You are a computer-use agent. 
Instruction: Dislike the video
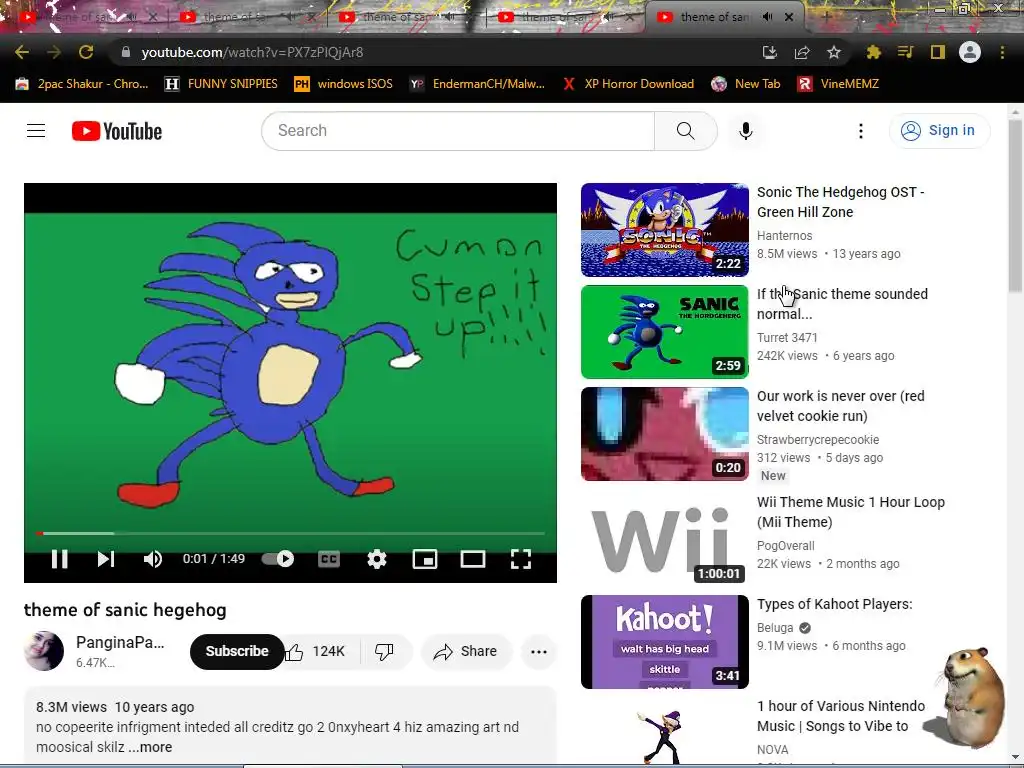[x=385, y=651]
